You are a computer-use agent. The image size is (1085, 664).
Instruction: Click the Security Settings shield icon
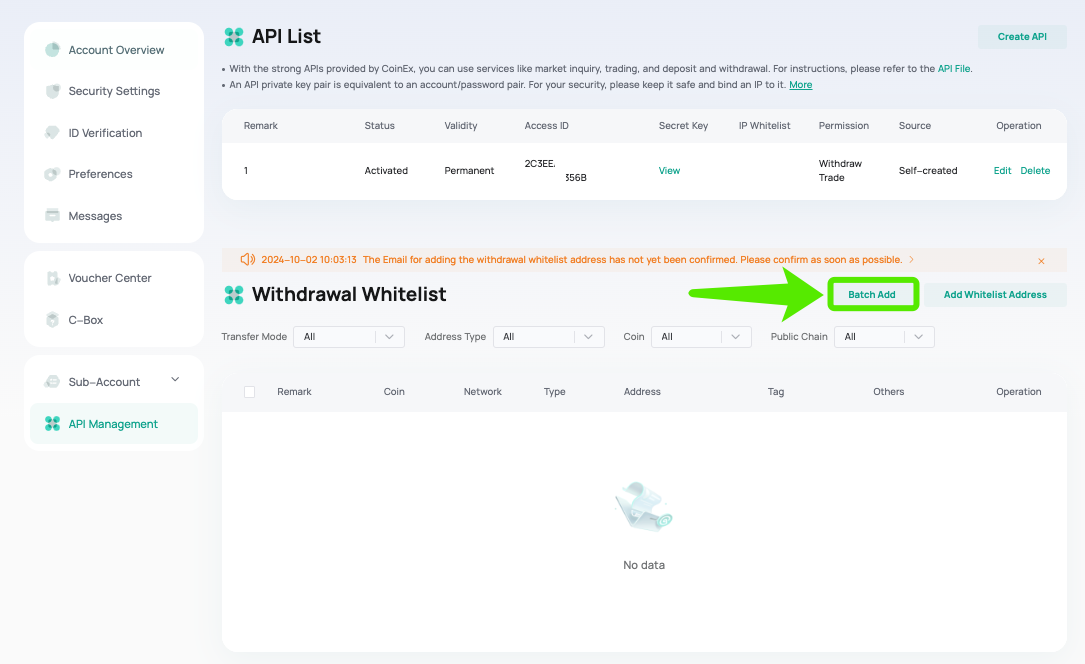52,91
